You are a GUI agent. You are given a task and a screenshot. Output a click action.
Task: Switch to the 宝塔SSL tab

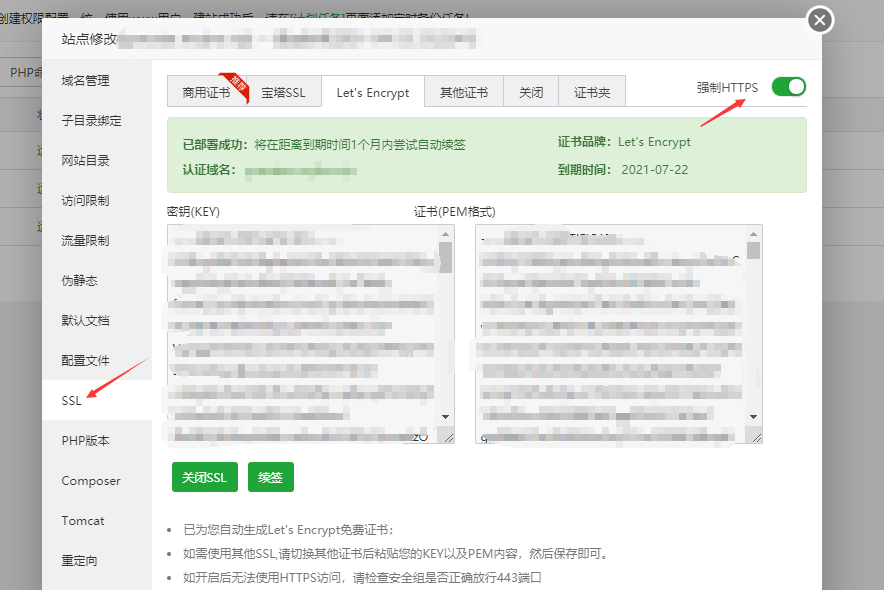[x=284, y=92]
